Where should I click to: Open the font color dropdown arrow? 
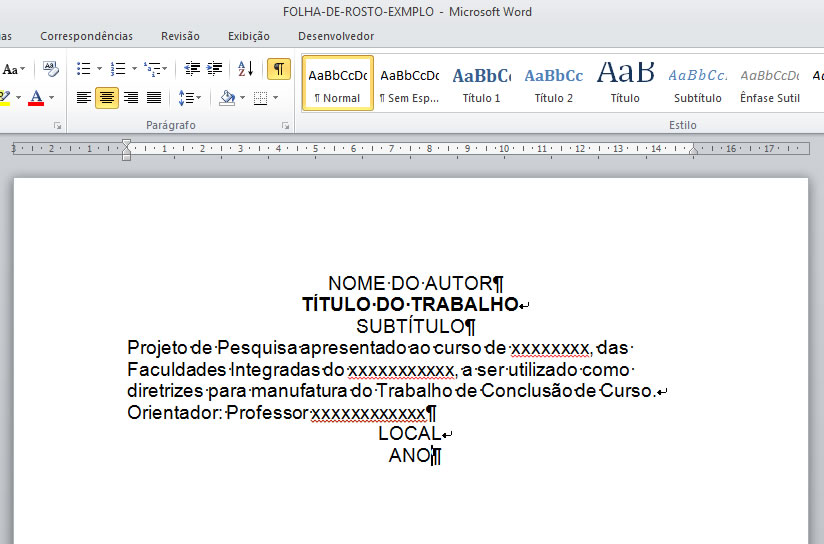pyautogui.click(x=52, y=98)
